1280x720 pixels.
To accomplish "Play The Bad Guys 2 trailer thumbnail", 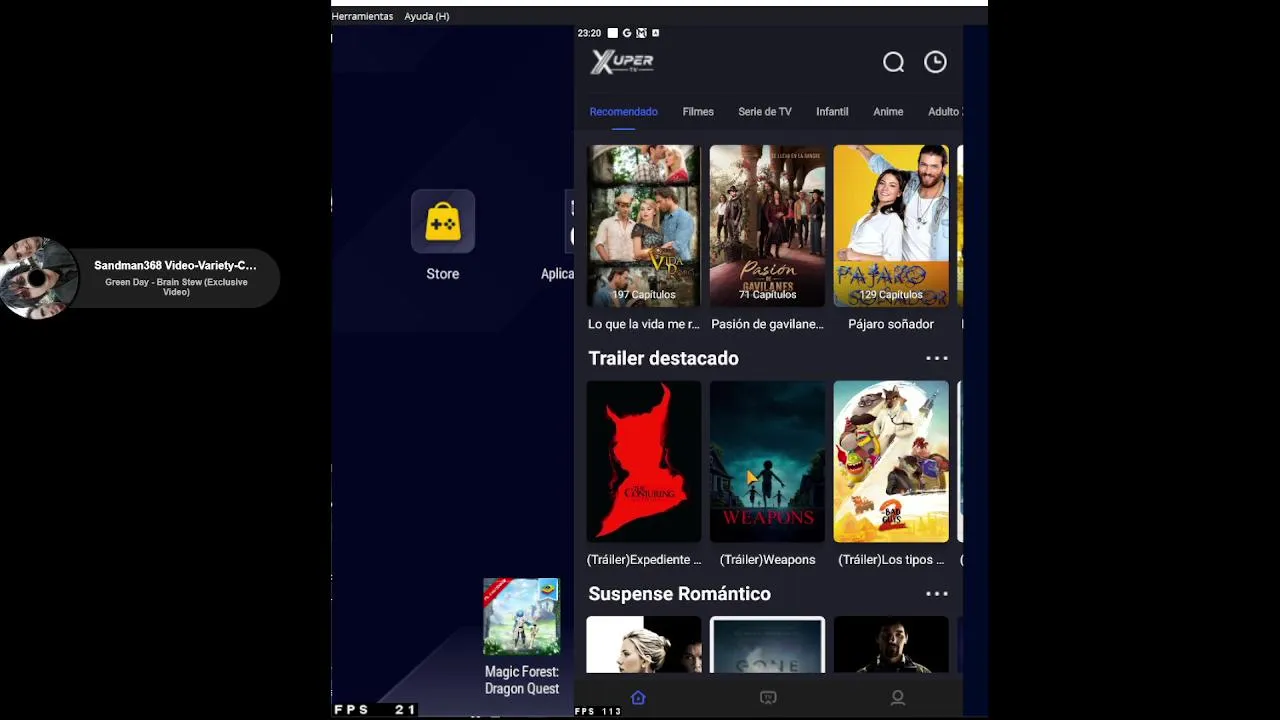I will 891,461.
